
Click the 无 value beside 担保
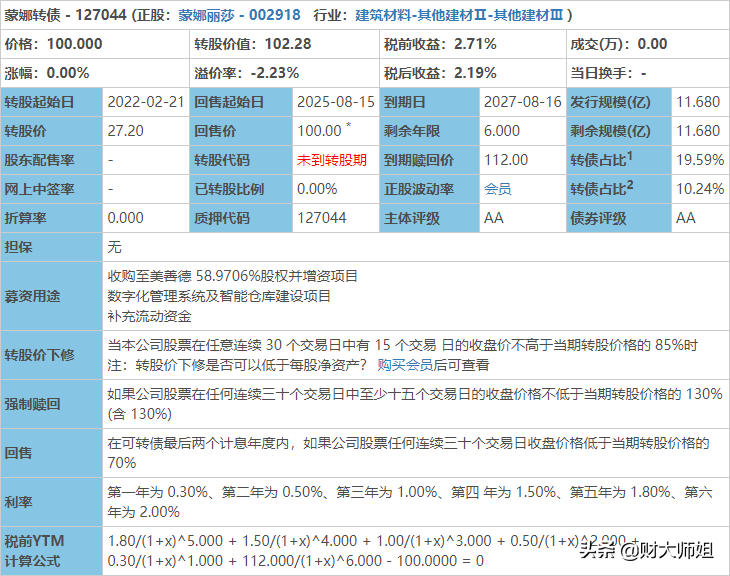coord(115,247)
